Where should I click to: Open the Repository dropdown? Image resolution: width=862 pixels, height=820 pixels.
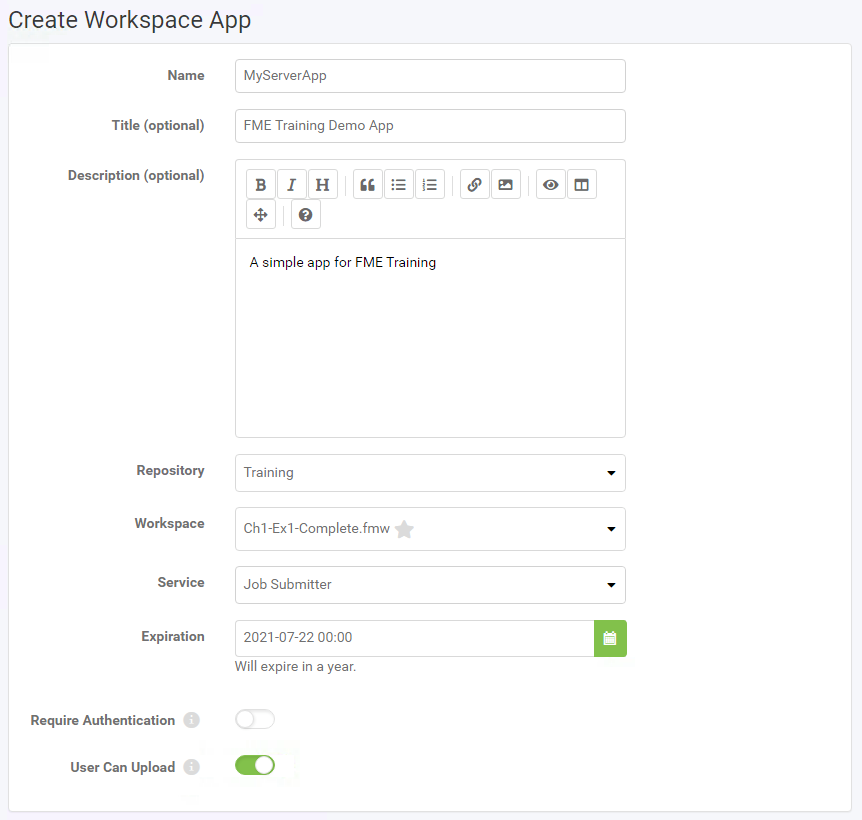coord(430,473)
